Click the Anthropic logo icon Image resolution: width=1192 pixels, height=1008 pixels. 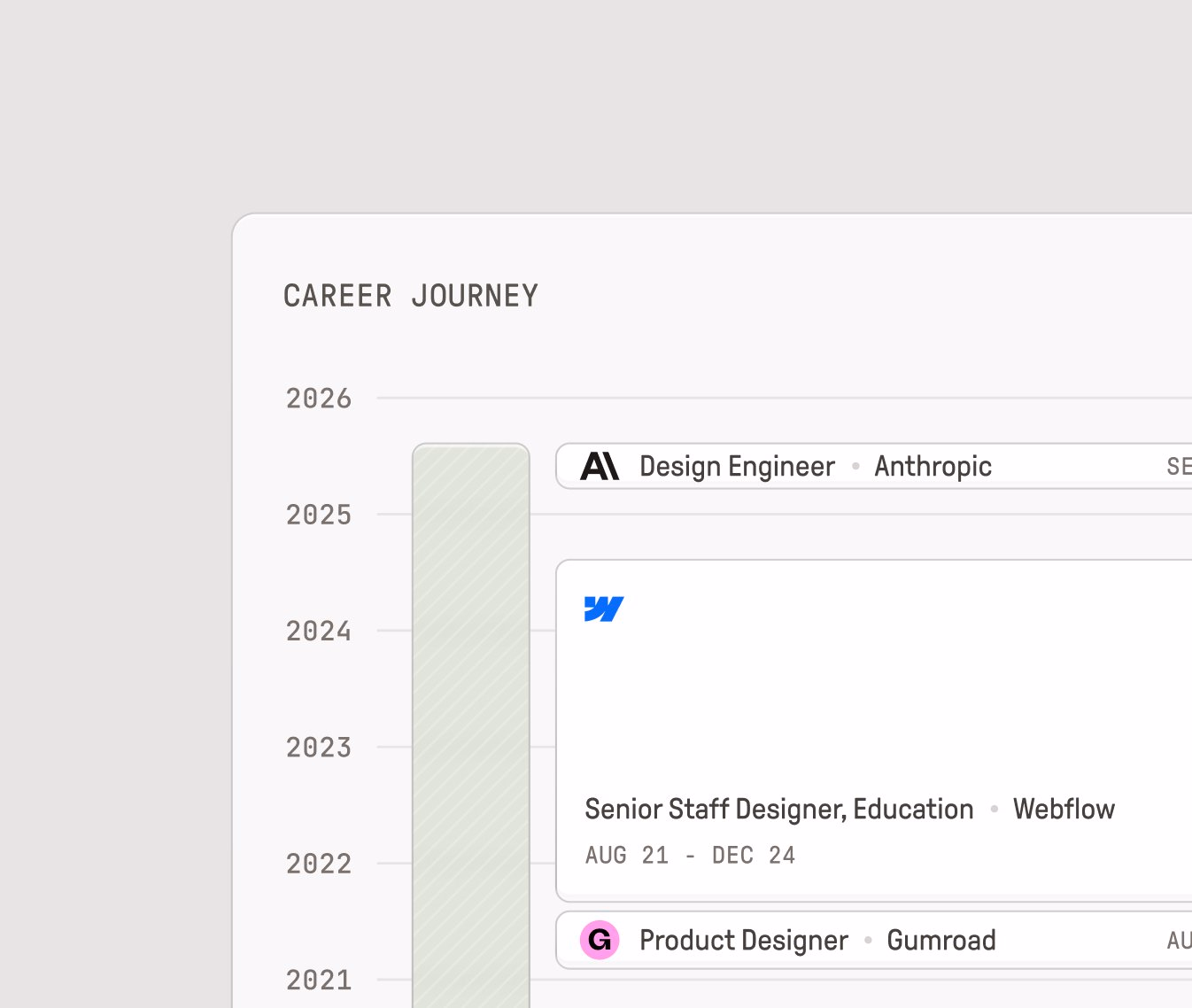click(x=600, y=466)
